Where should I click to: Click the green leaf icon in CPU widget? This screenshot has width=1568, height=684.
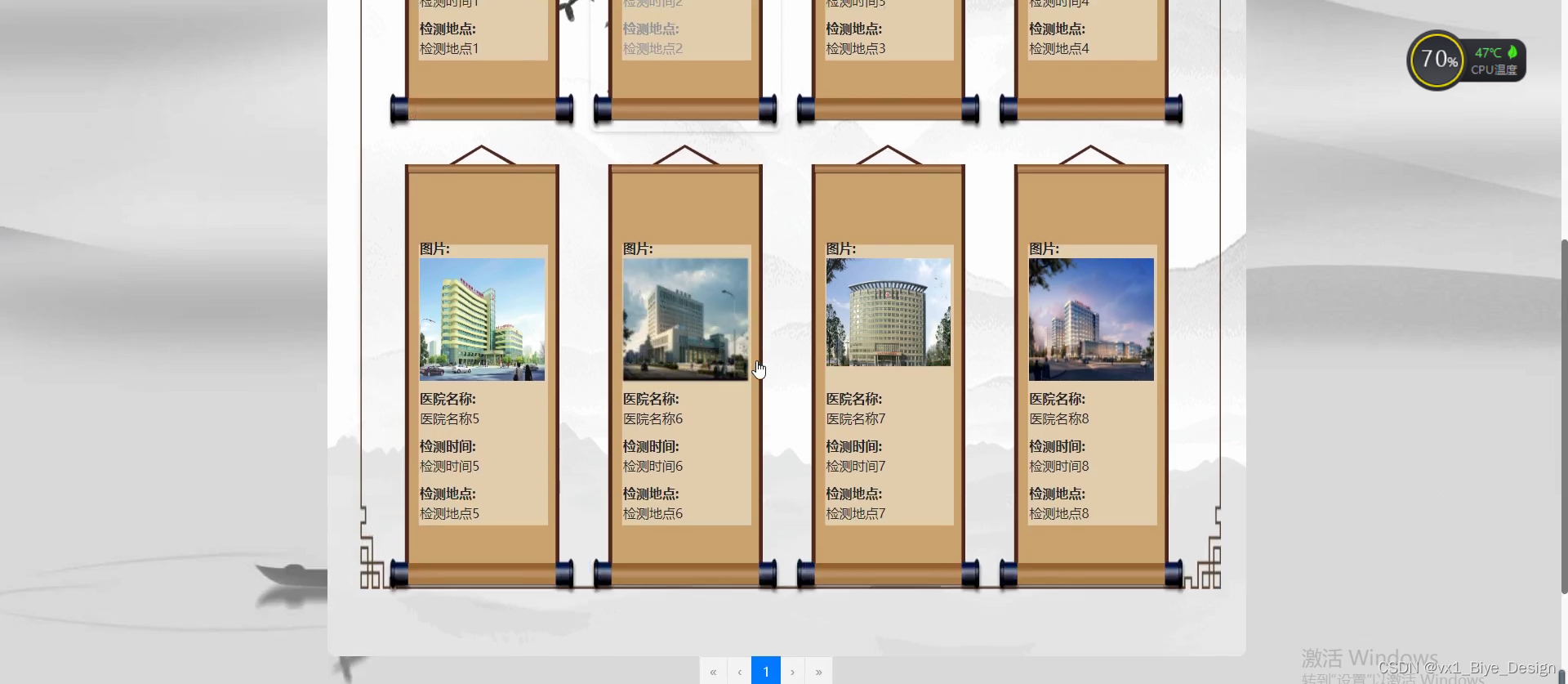(x=1512, y=51)
